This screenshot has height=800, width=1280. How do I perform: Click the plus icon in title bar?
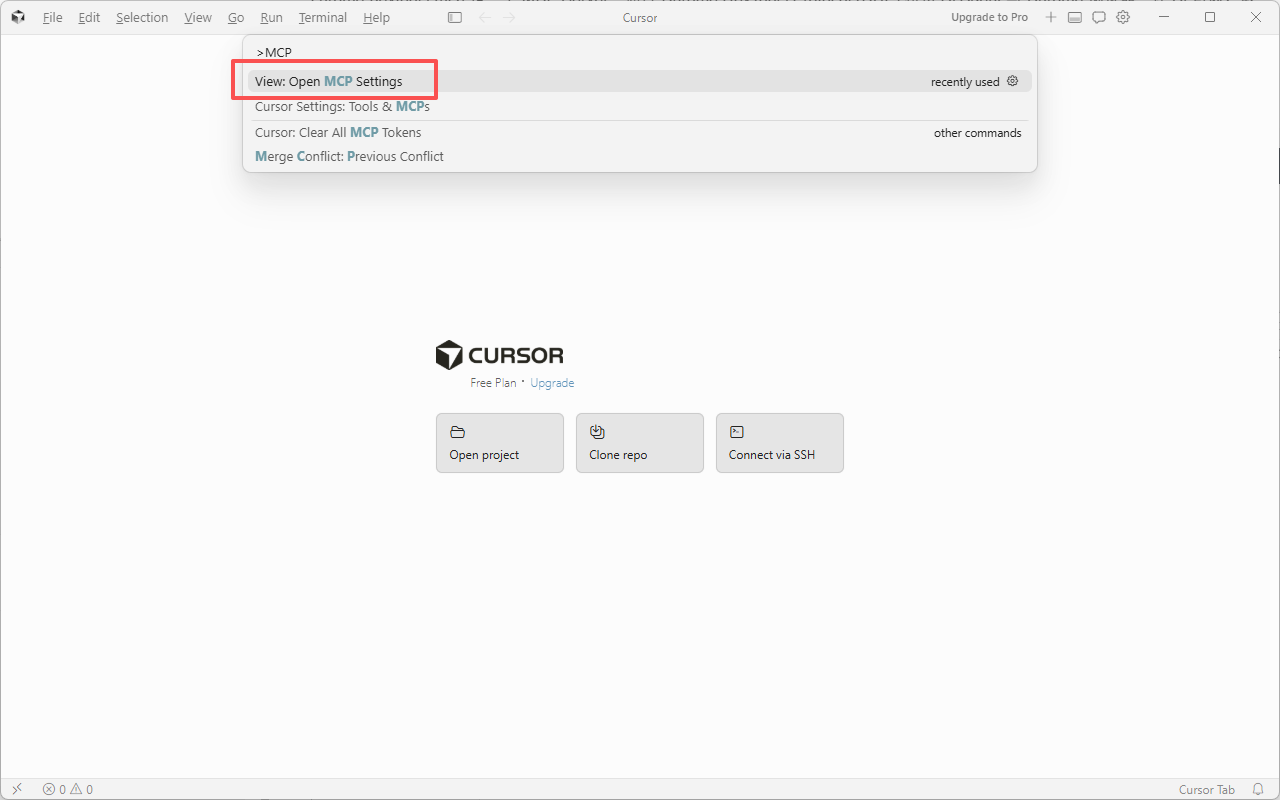tap(1050, 17)
